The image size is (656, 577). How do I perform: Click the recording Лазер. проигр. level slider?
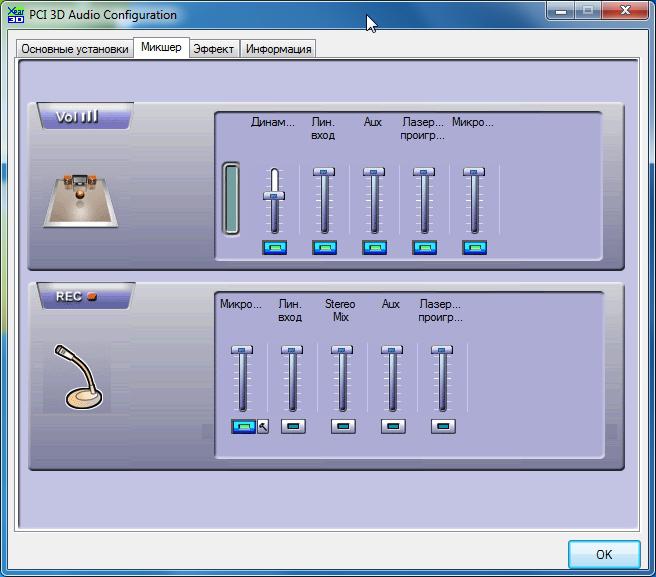click(442, 379)
